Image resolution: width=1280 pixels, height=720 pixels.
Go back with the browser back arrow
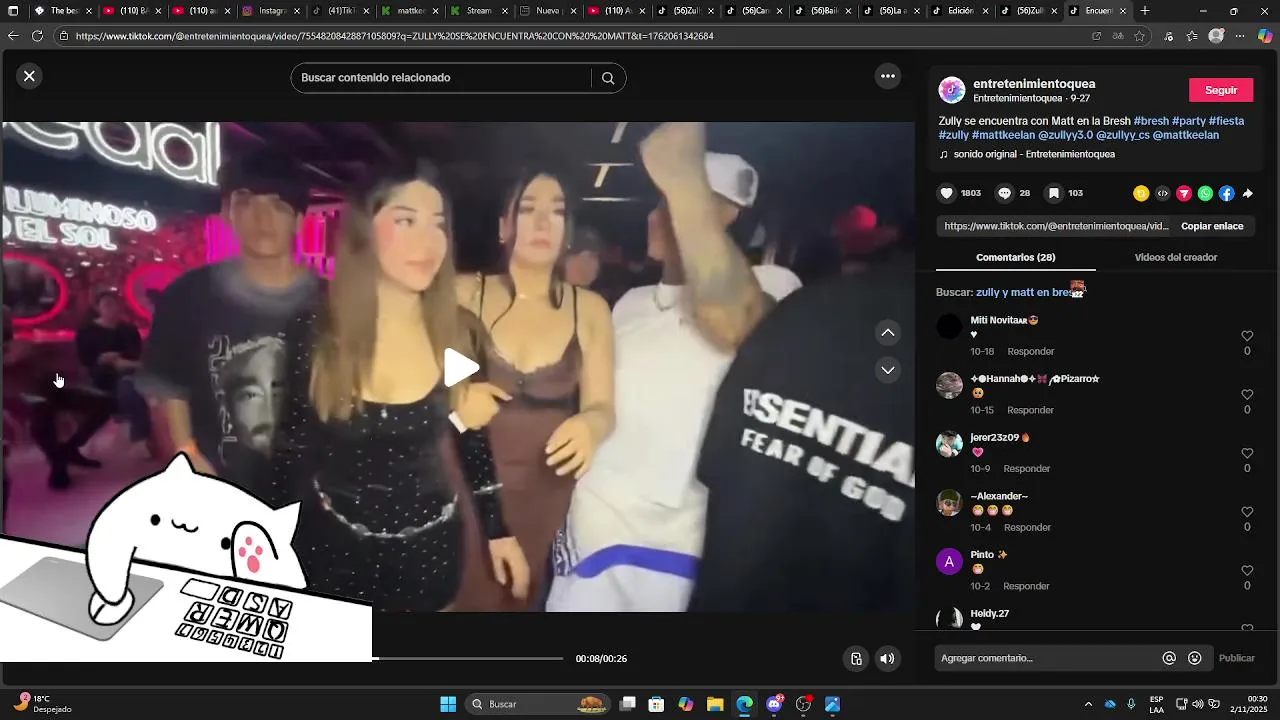[x=13, y=36]
